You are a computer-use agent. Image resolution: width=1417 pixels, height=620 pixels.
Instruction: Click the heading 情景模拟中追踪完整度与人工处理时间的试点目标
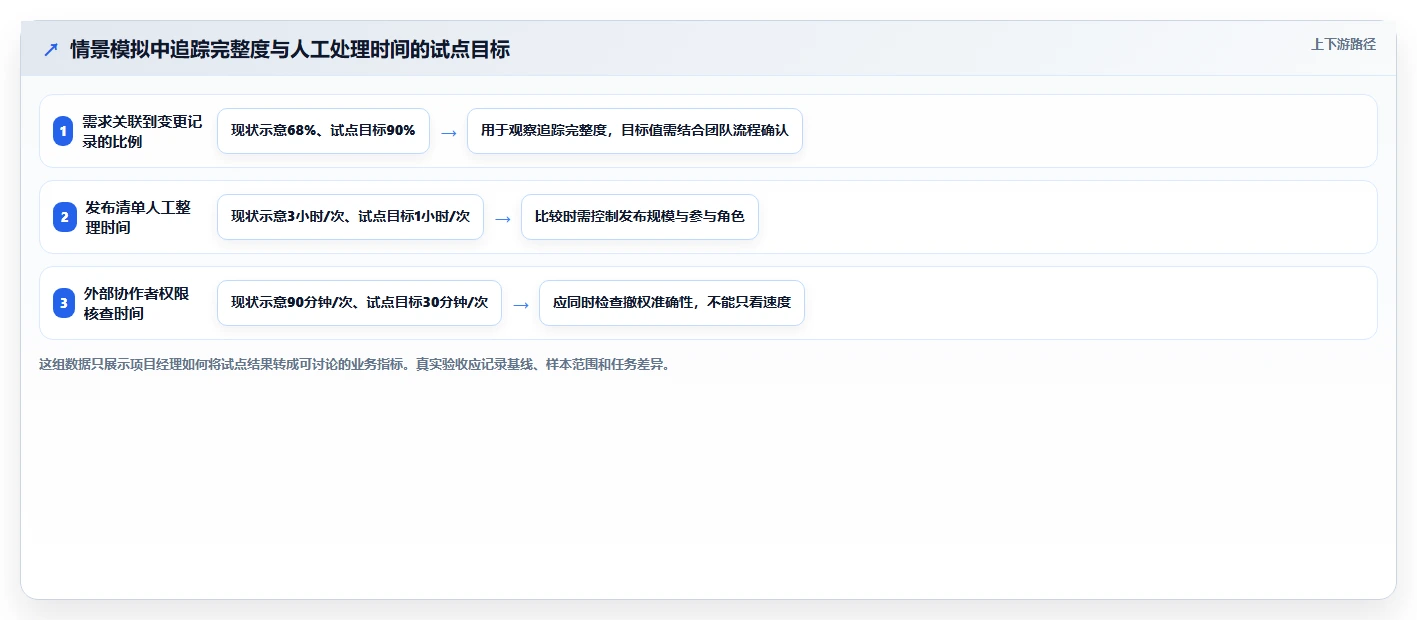click(x=290, y=49)
